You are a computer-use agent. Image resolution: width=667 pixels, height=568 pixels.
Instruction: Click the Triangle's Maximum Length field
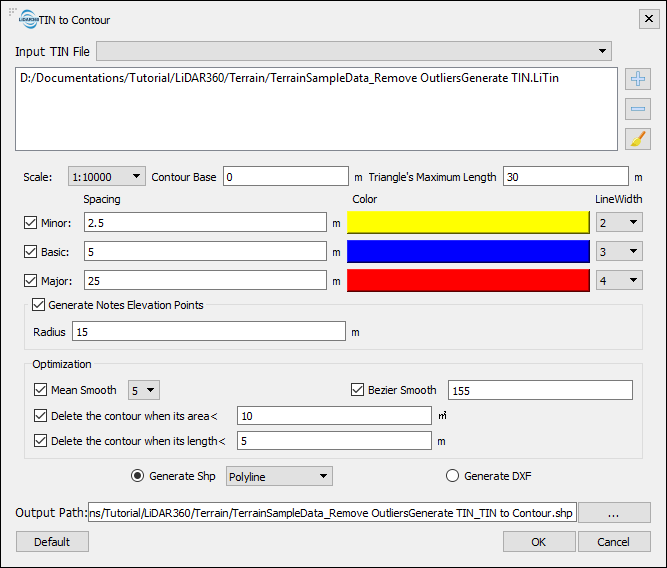pos(565,177)
